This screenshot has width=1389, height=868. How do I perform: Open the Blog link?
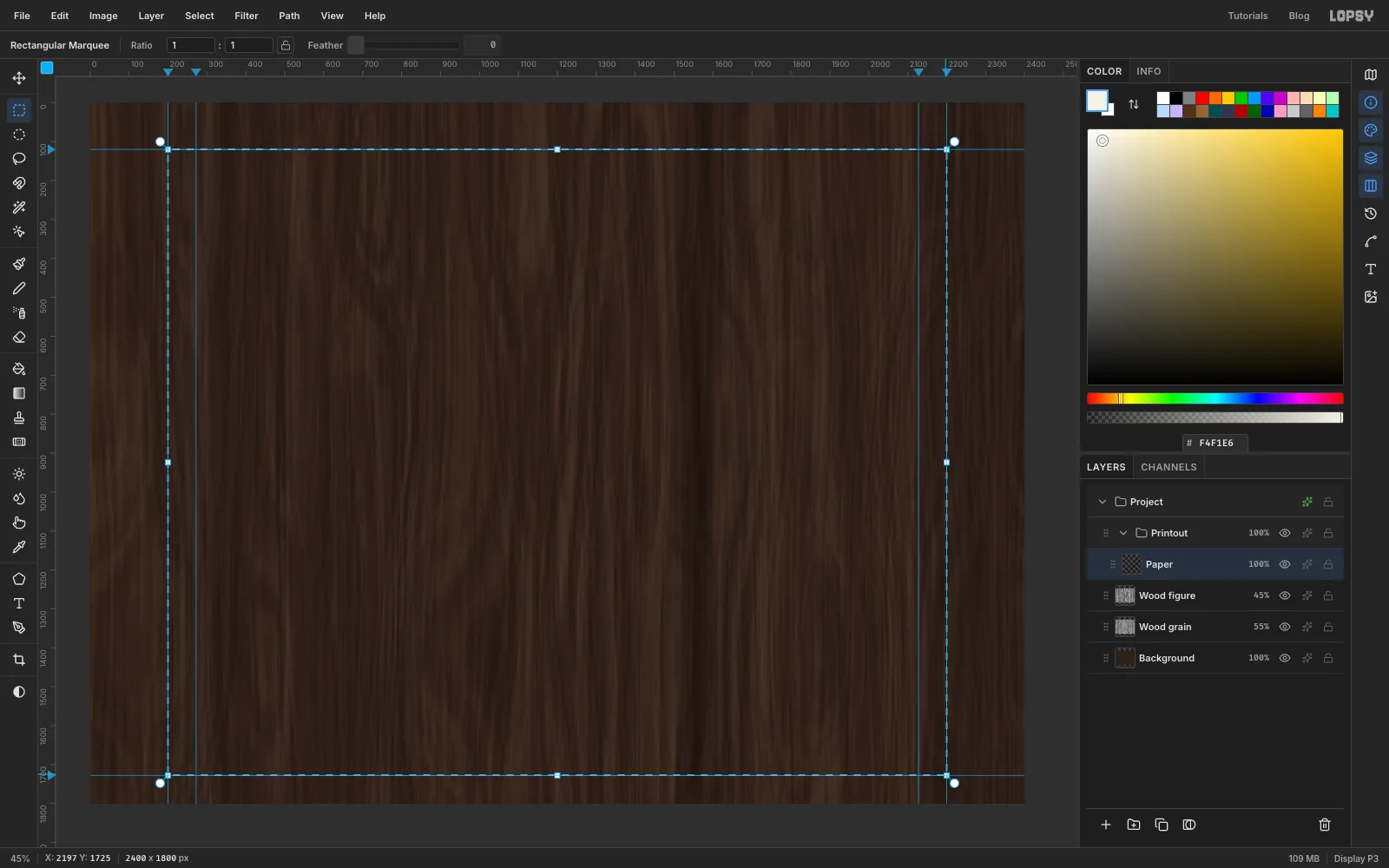coord(1299,16)
